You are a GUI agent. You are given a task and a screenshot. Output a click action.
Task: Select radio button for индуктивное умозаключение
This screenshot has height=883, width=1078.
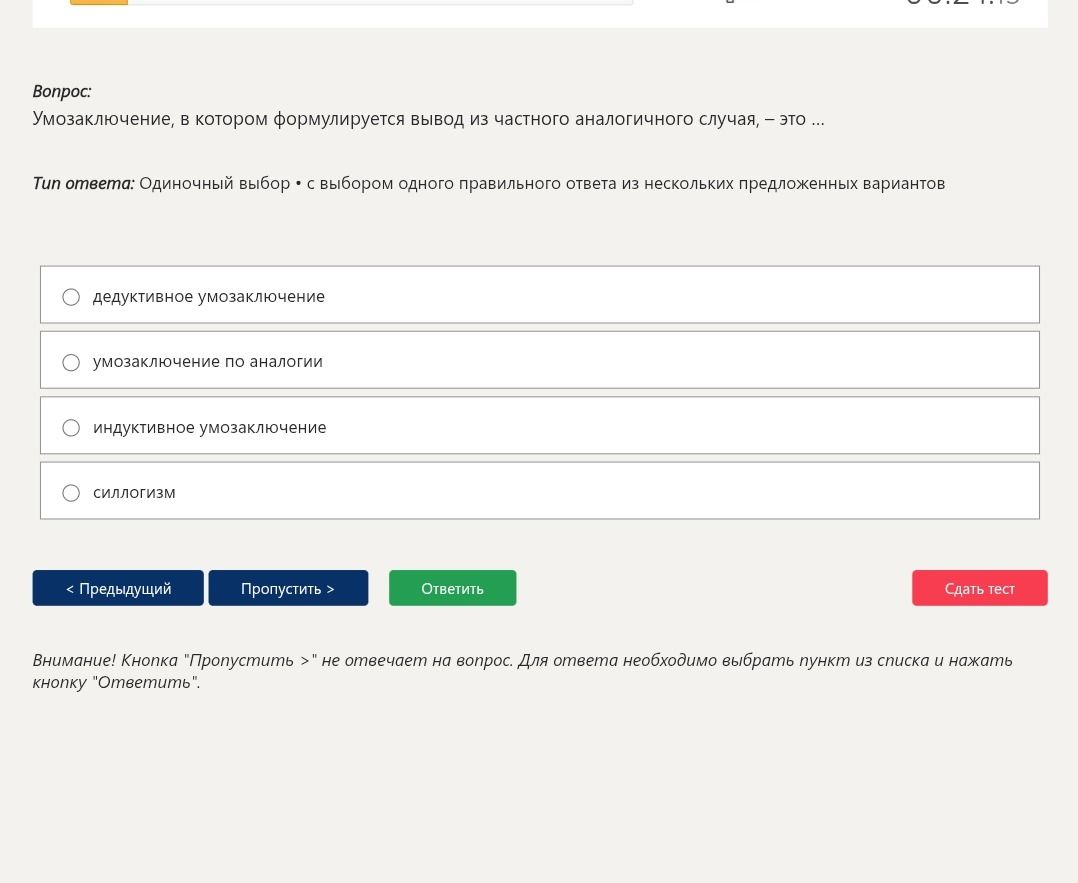point(71,428)
